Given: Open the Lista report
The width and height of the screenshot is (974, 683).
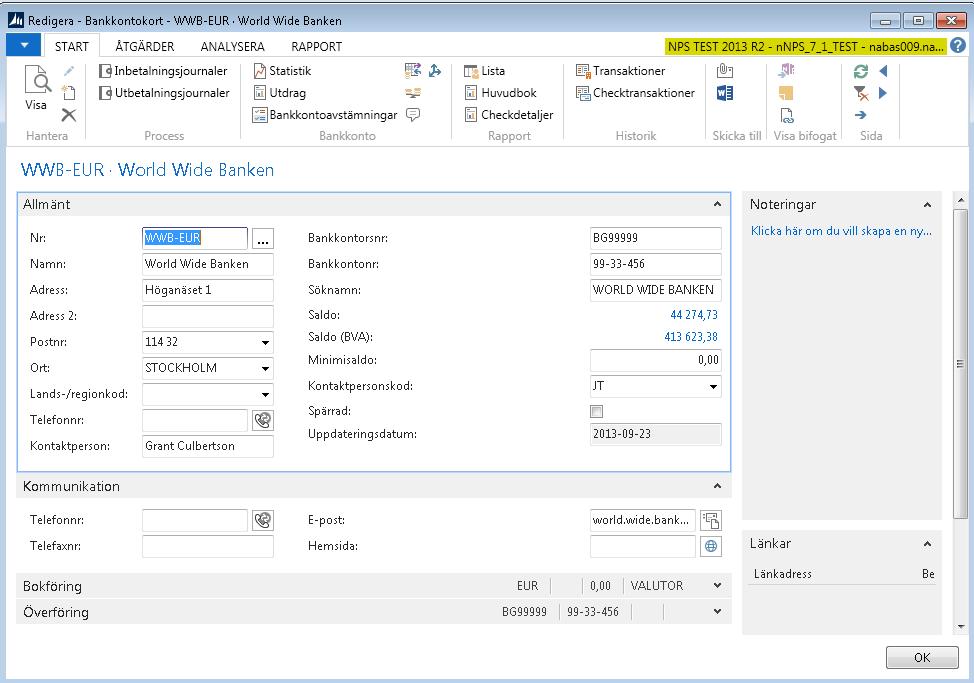Looking at the screenshot, I should tap(485, 71).
